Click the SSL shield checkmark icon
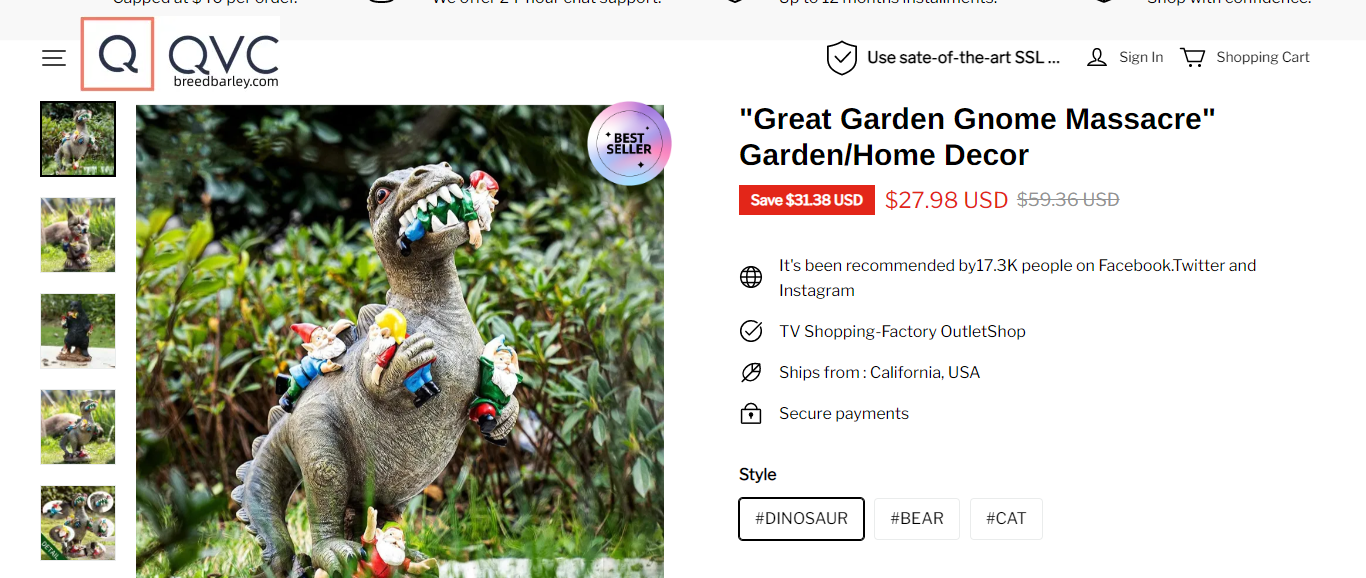 click(842, 58)
